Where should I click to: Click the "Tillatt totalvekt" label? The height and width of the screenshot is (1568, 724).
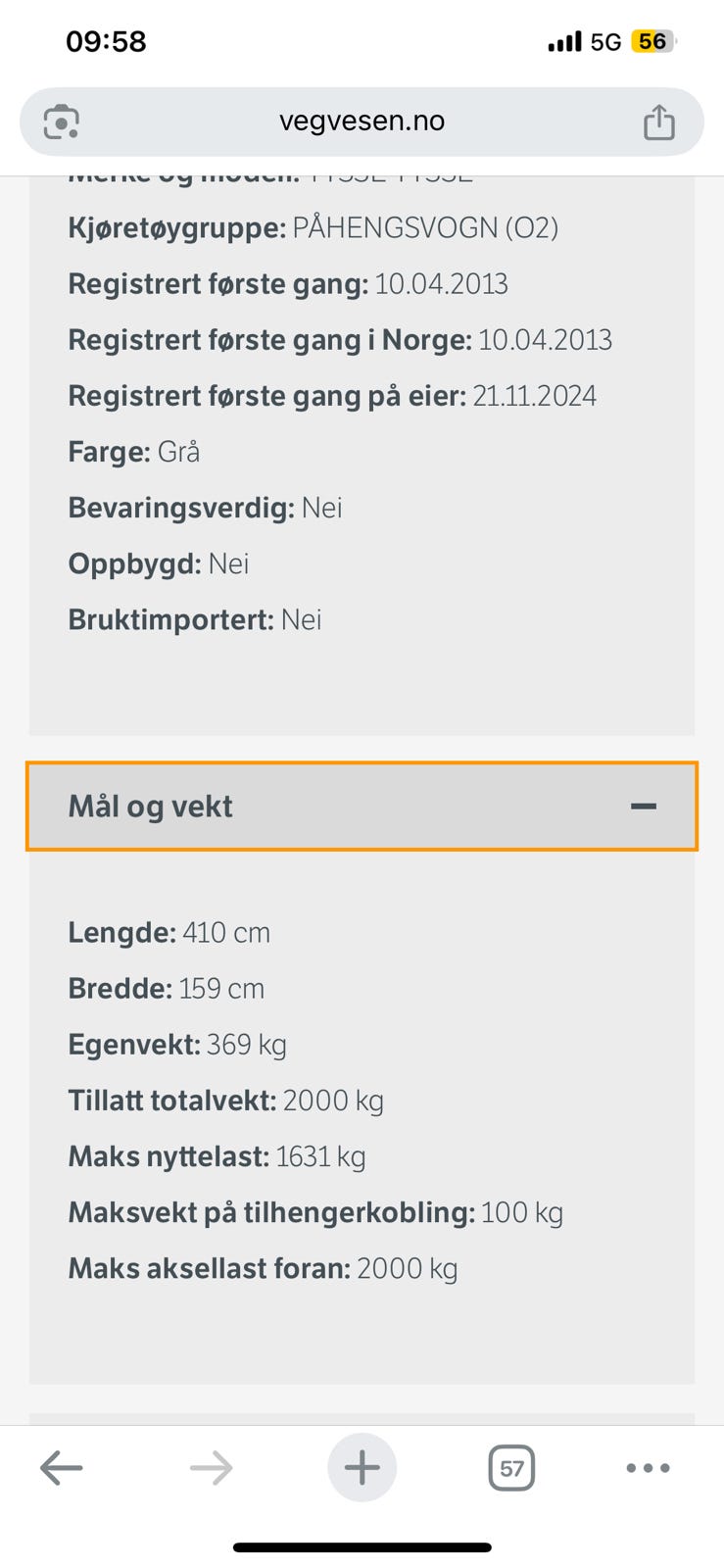point(171,1101)
